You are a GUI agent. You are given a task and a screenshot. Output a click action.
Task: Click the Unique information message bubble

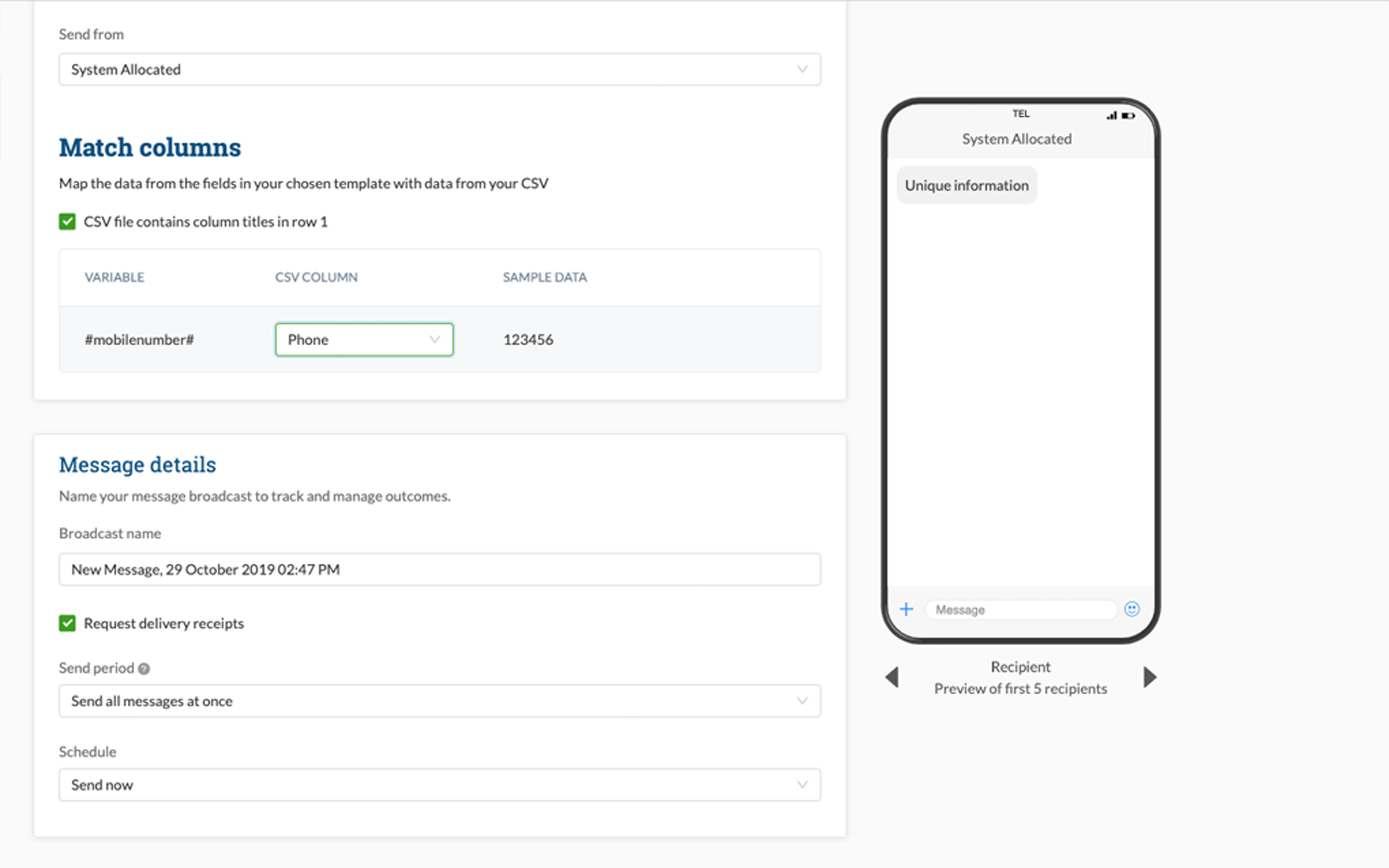coord(967,185)
